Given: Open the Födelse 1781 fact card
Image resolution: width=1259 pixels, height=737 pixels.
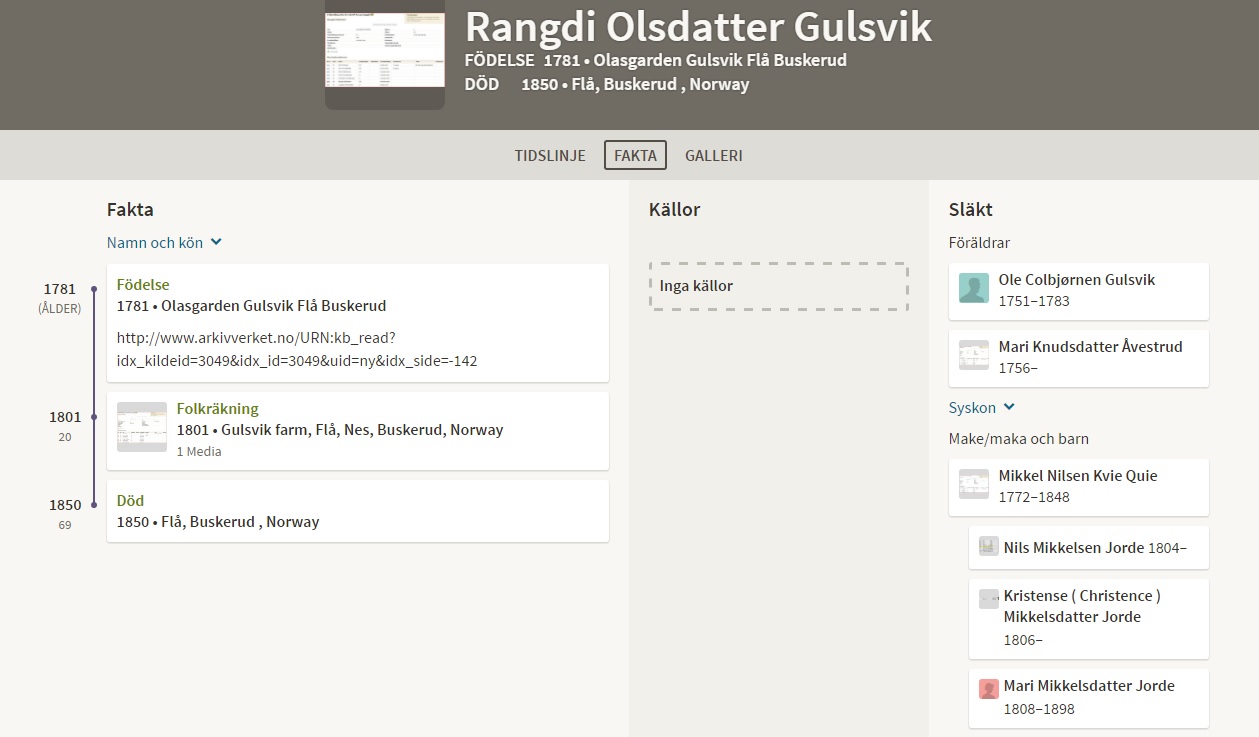Looking at the screenshot, I should [x=358, y=323].
